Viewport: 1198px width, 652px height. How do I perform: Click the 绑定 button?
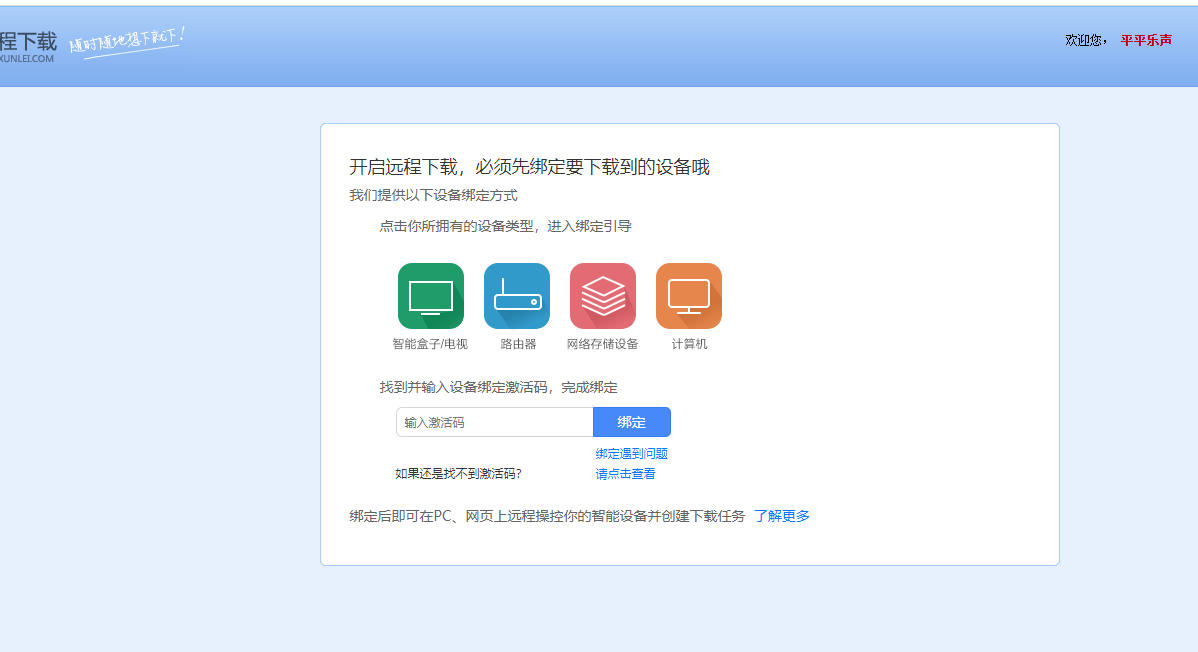click(x=632, y=422)
